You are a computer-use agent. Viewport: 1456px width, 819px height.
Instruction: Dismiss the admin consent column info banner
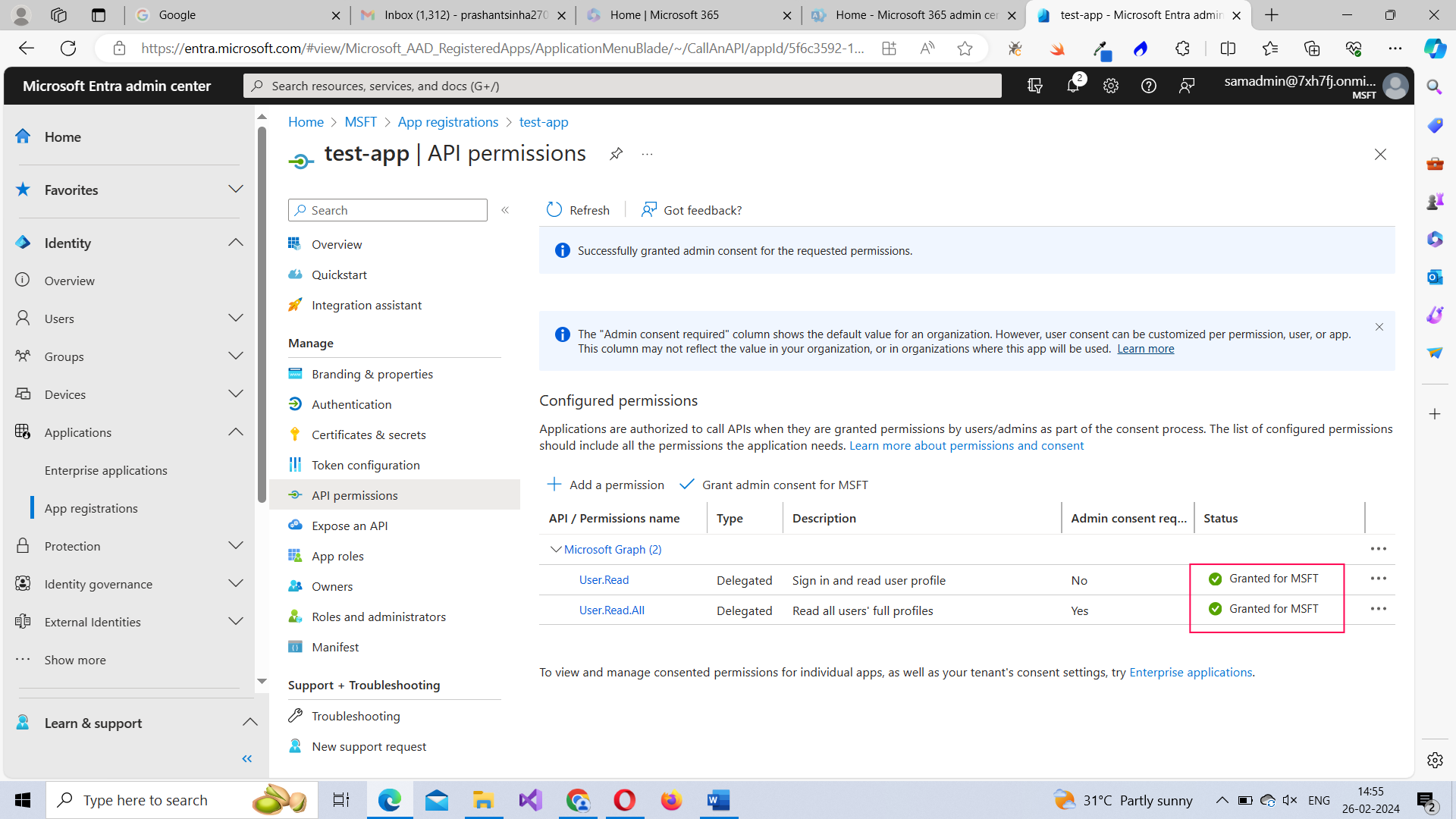pyautogui.click(x=1379, y=327)
